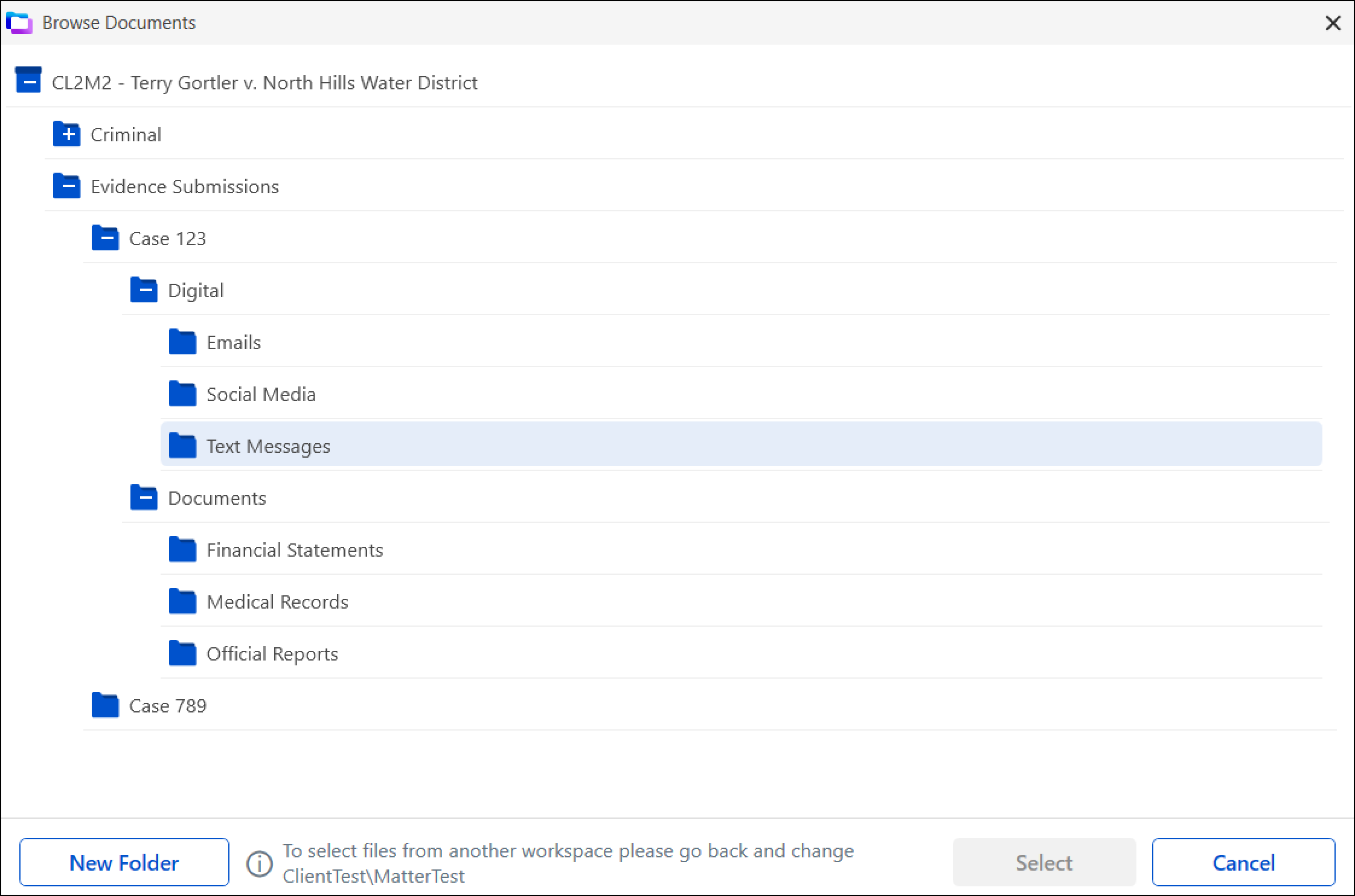Collapse the CL2M2 workspace root node
The width and height of the screenshot is (1355, 896).
(28, 81)
